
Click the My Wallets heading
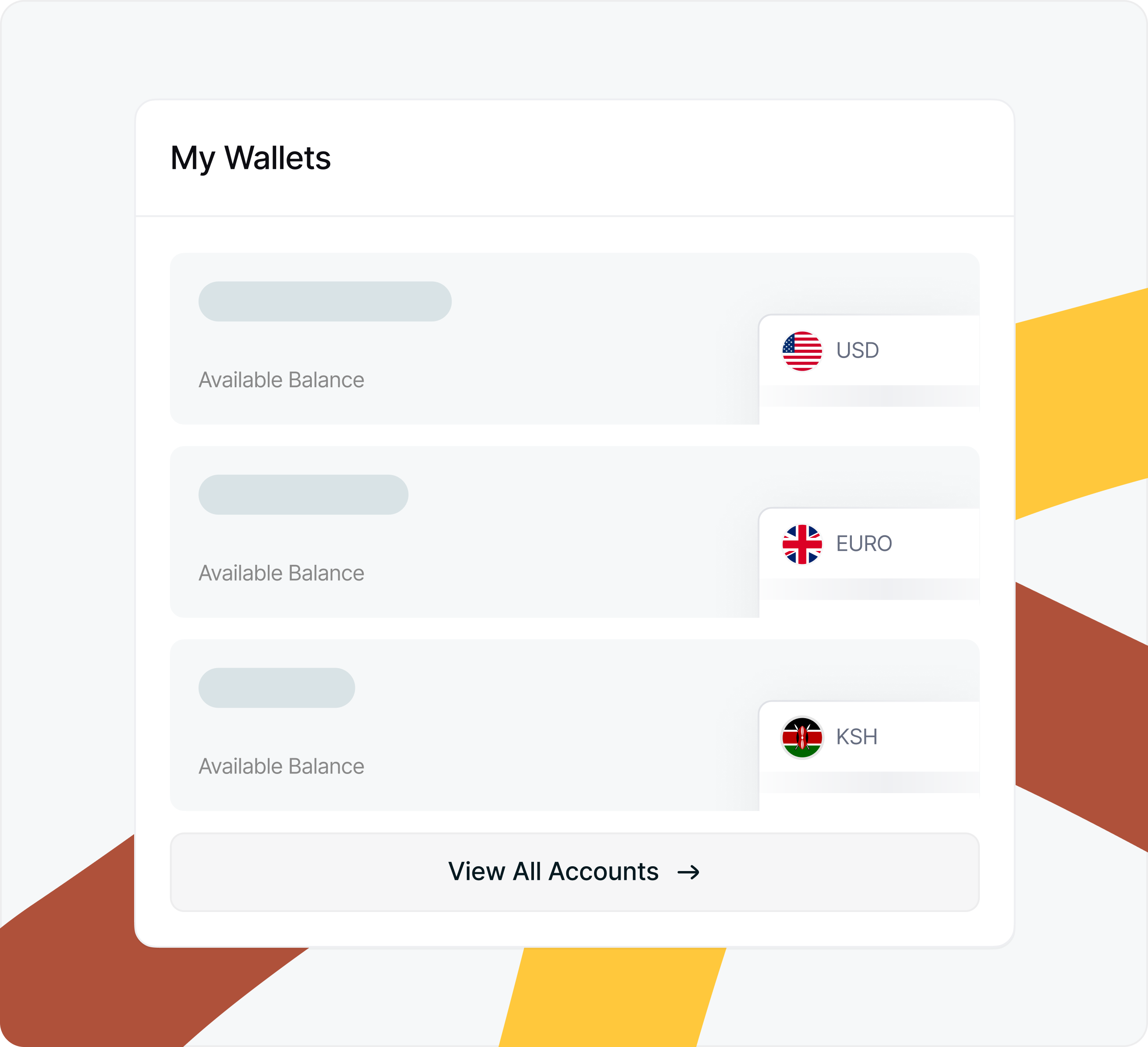coord(250,158)
